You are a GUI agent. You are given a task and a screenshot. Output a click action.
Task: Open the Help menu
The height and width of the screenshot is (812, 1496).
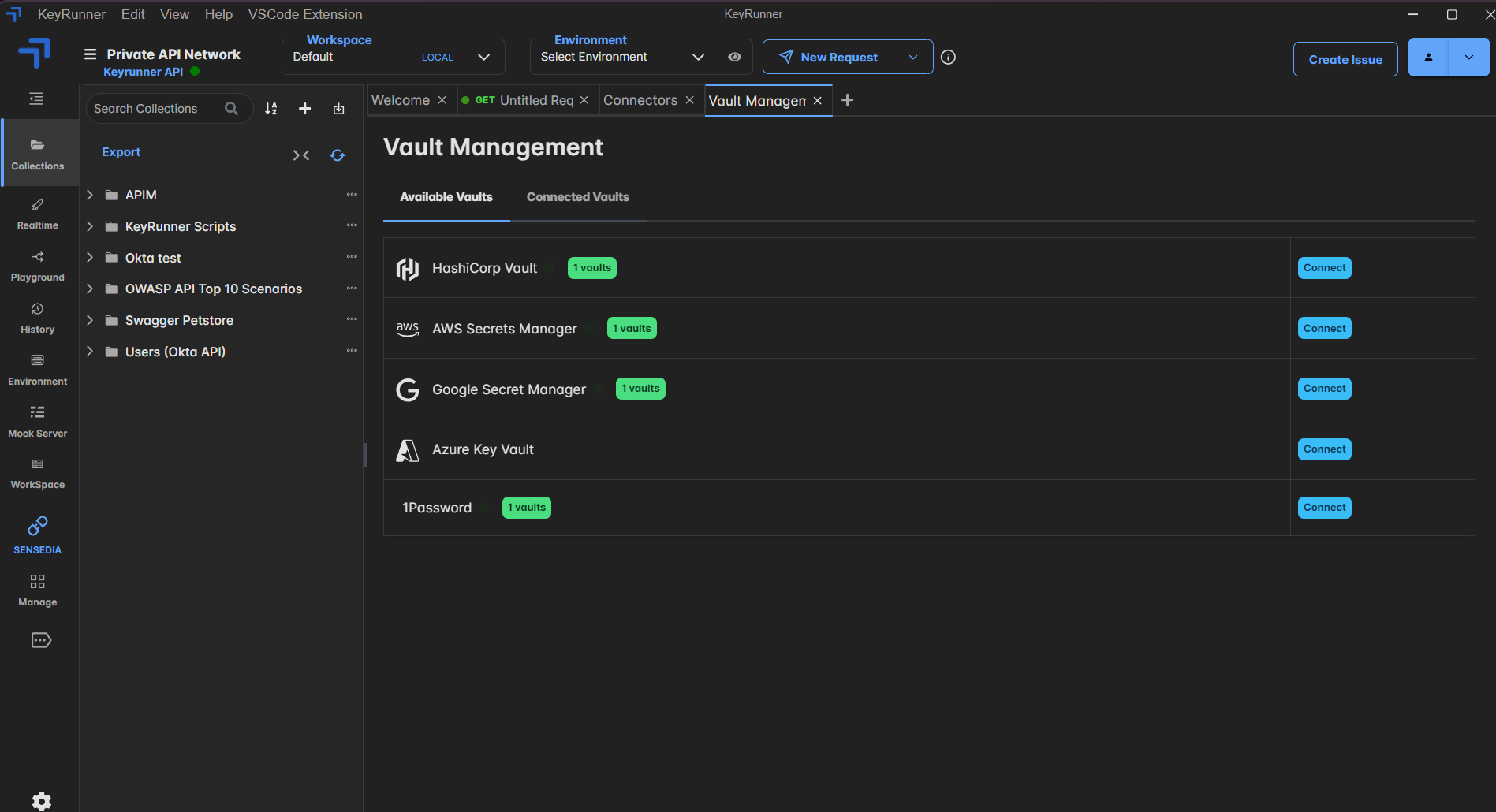[218, 14]
